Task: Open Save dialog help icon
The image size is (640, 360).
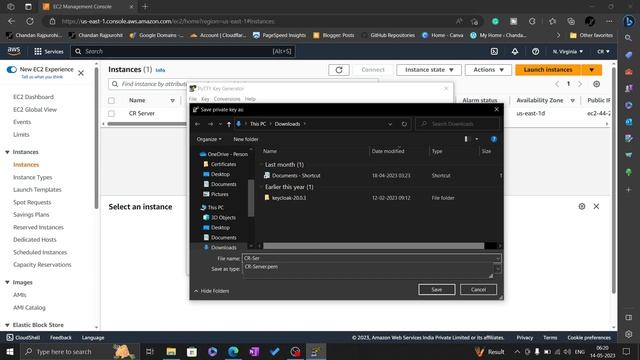Action: pyautogui.click(x=494, y=139)
